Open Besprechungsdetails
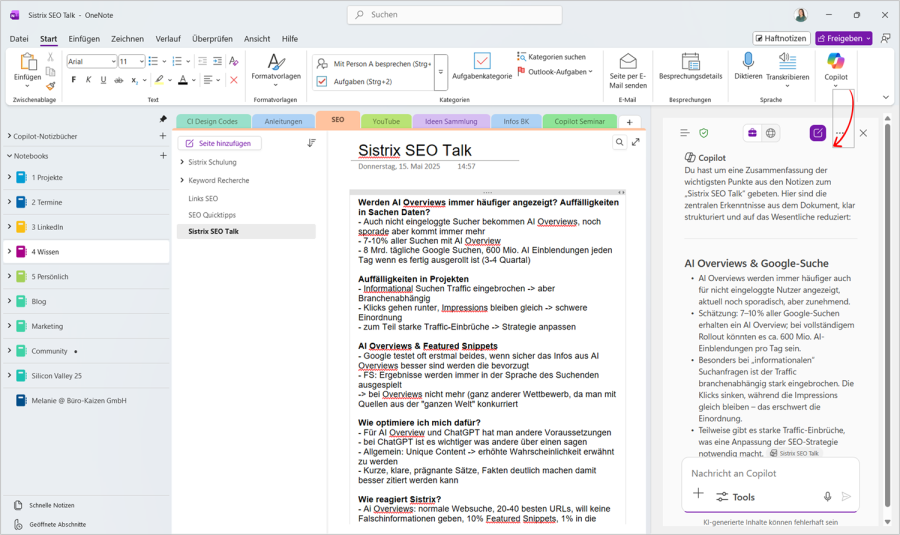This screenshot has height=535, width=900. tap(690, 66)
